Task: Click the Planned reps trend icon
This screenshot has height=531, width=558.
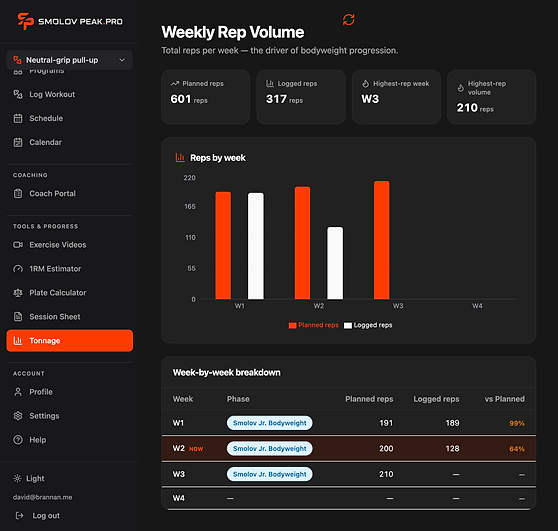Action: click(175, 84)
